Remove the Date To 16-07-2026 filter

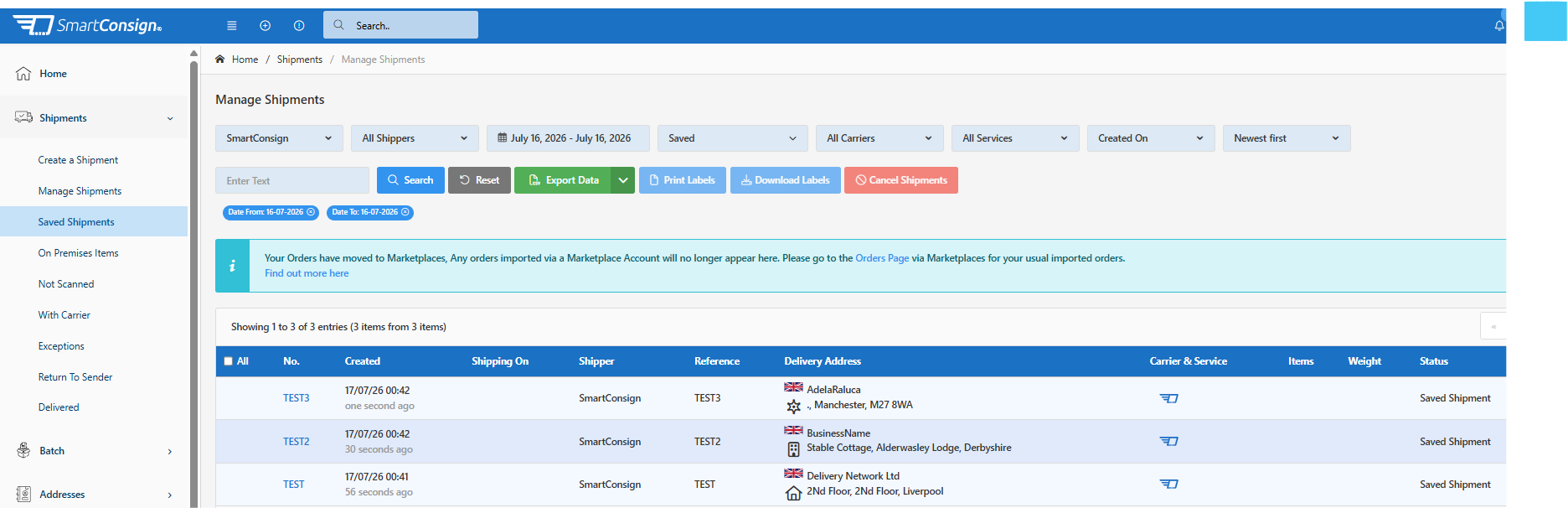405,212
